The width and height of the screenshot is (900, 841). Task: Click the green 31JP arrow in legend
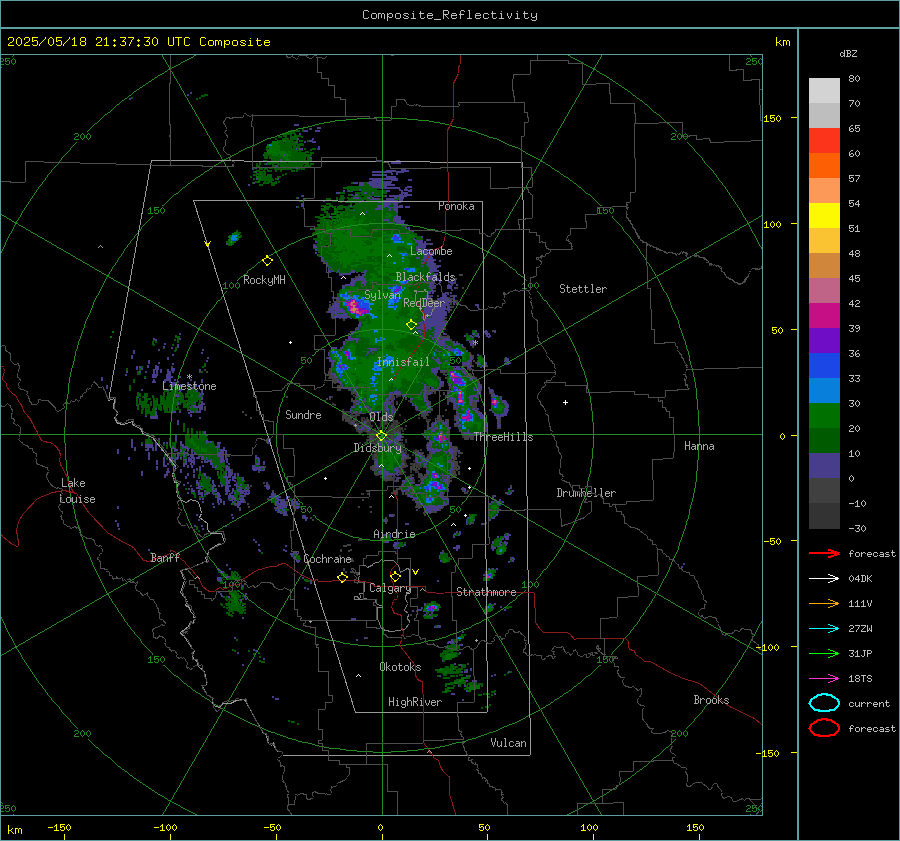coord(824,653)
